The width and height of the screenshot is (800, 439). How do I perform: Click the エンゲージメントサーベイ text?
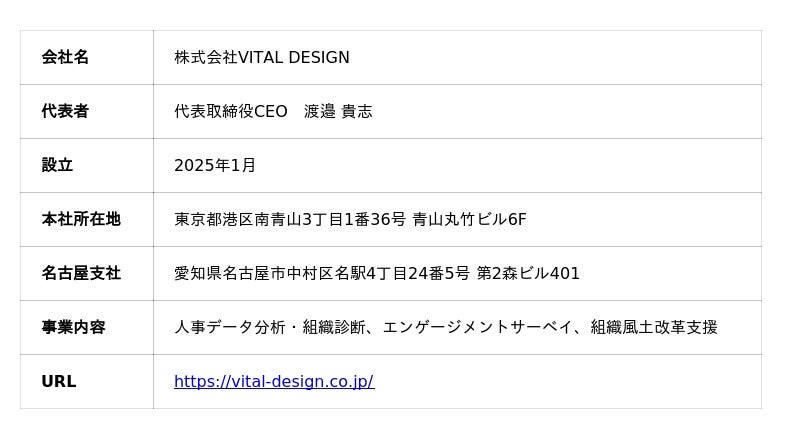click(478, 327)
